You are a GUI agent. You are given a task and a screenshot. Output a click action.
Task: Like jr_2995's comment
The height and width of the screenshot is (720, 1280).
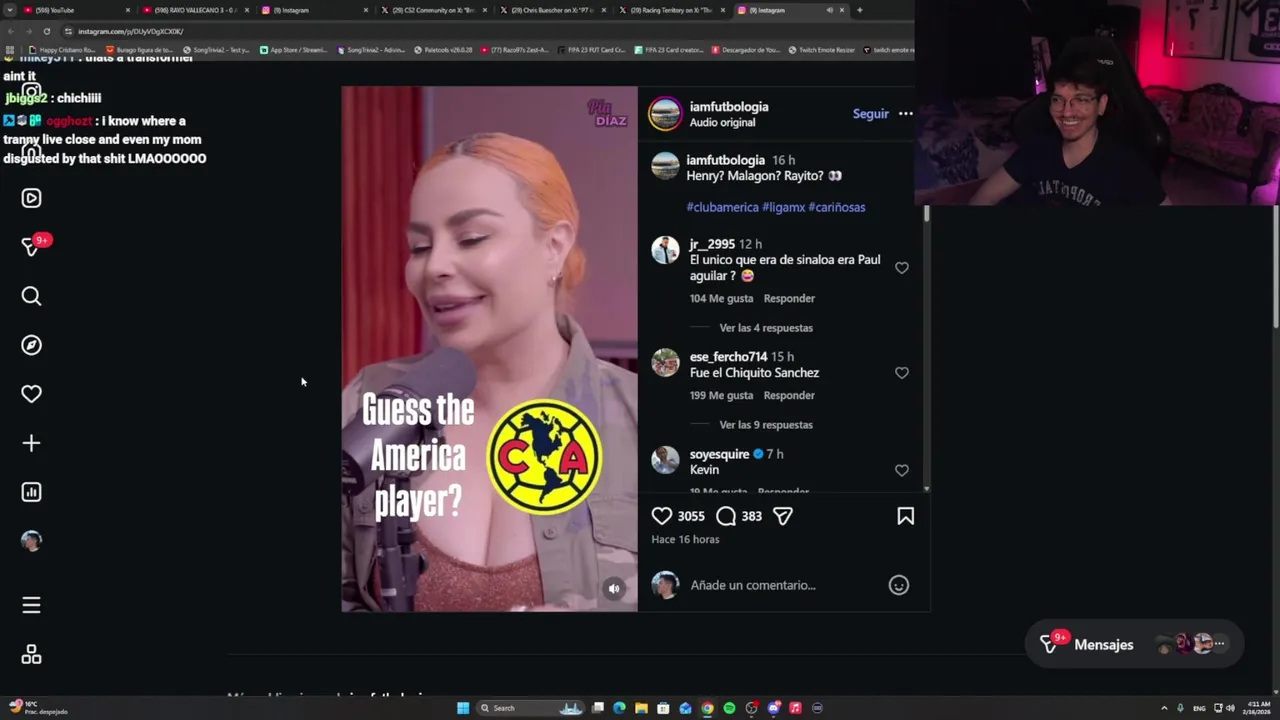pyautogui.click(x=902, y=268)
